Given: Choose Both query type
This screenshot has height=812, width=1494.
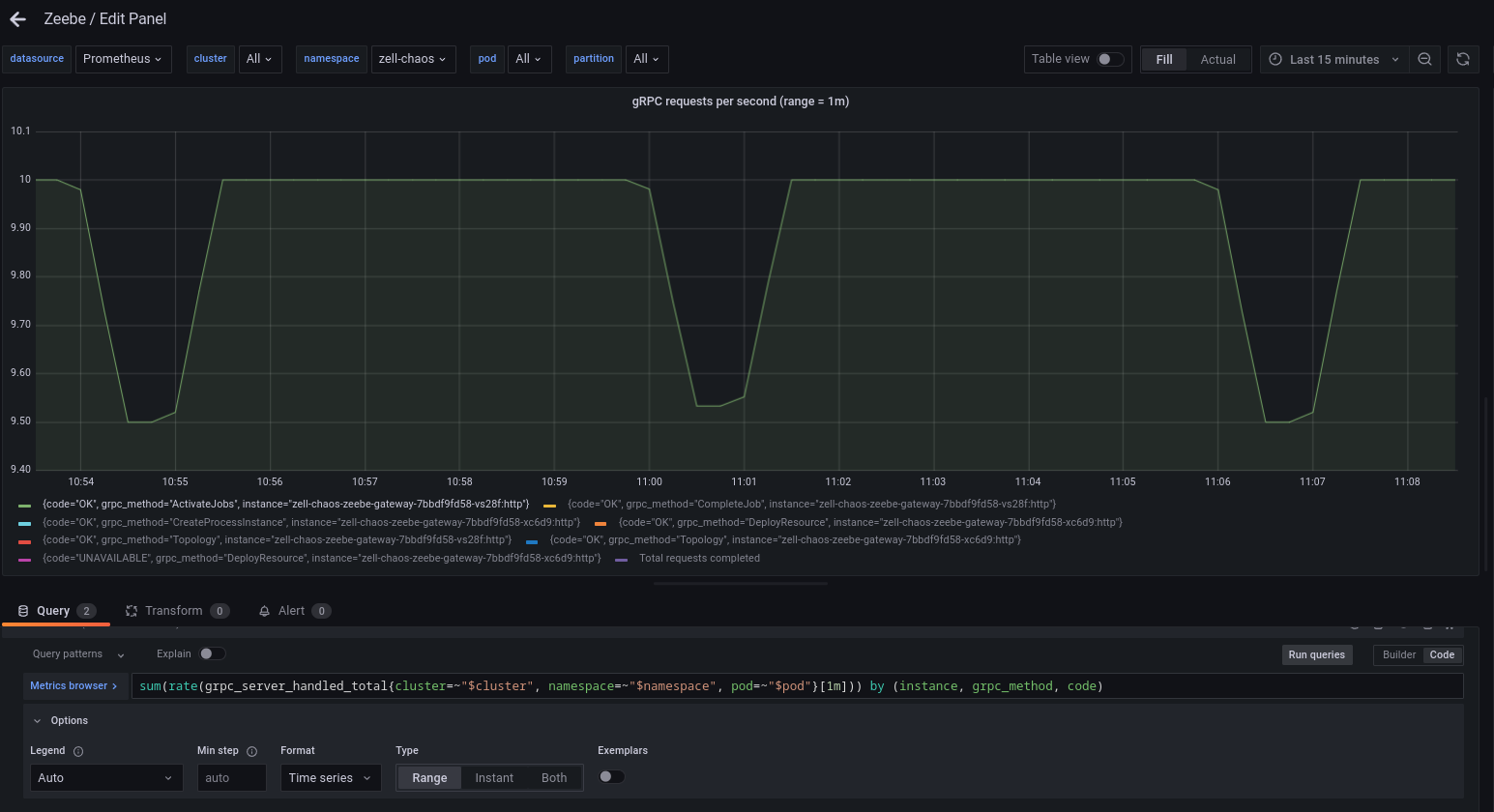Looking at the screenshot, I should (x=554, y=778).
